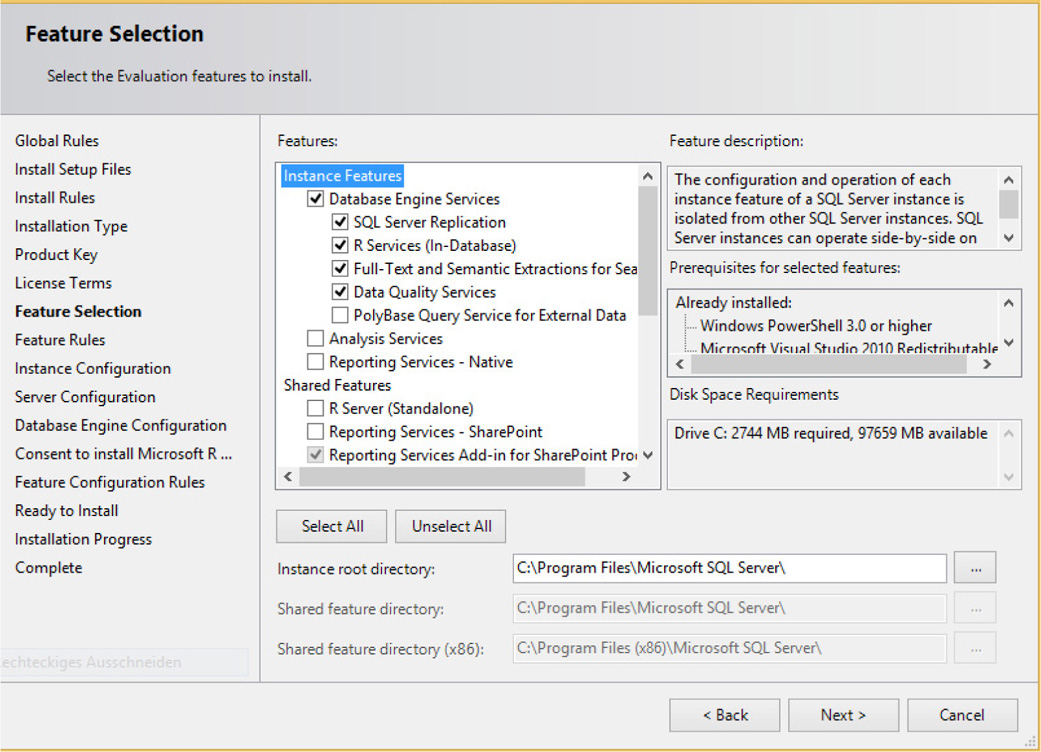Click the Prerequisites list up scroll arrow
Image resolution: width=1041 pixels, height=752 pixels.
click(1008, 303)
